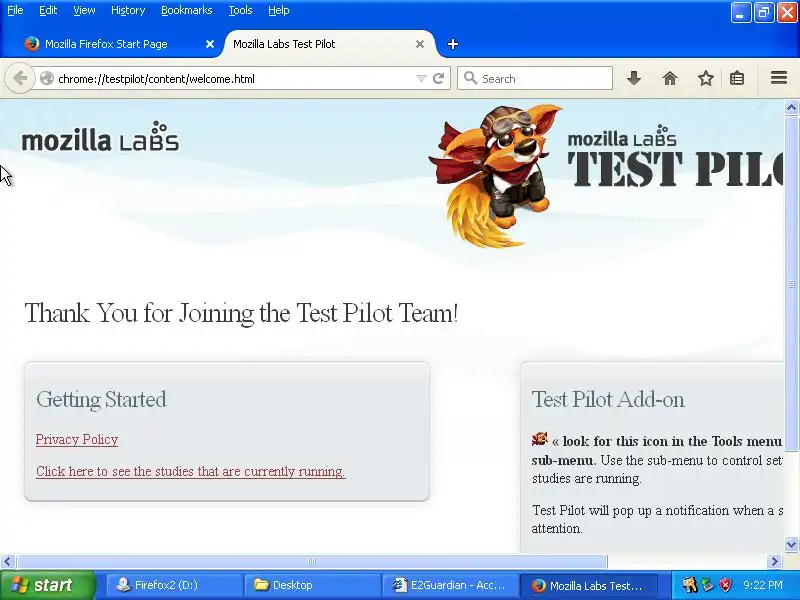Screen dimensions: 800x600
Task: Go to the Home page icon
Action: (670, 78)
